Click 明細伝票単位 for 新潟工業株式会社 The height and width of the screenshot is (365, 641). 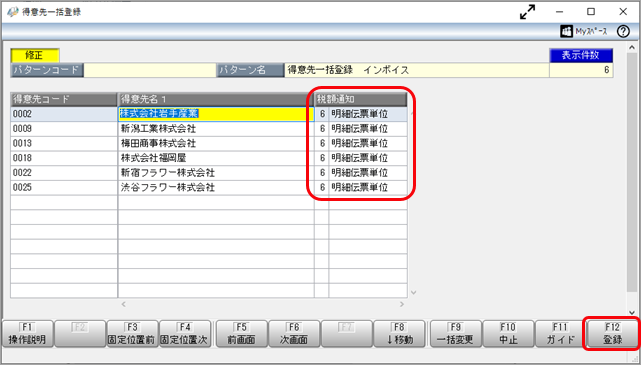pos(368,129)
